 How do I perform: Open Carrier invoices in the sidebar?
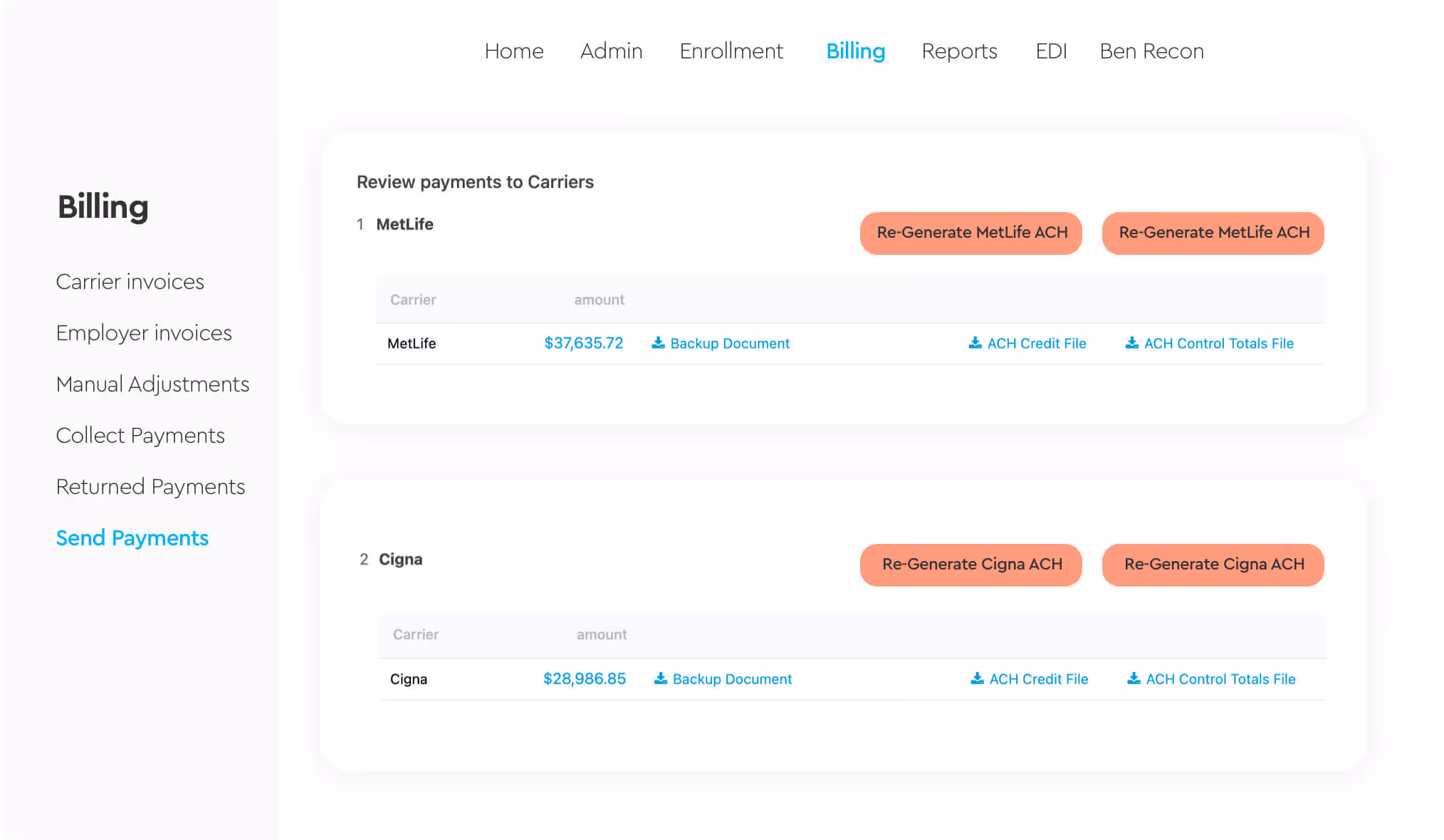[x=130, y=282]
